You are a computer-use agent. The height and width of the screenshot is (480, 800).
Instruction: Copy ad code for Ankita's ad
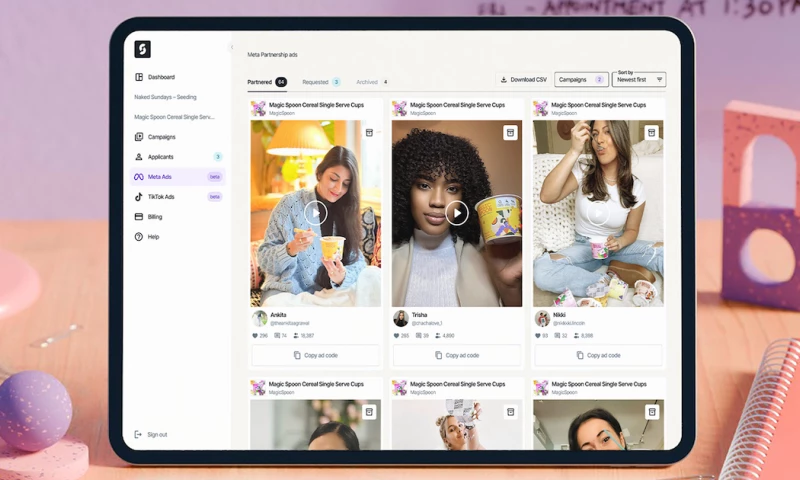click(x=315, y=355)
